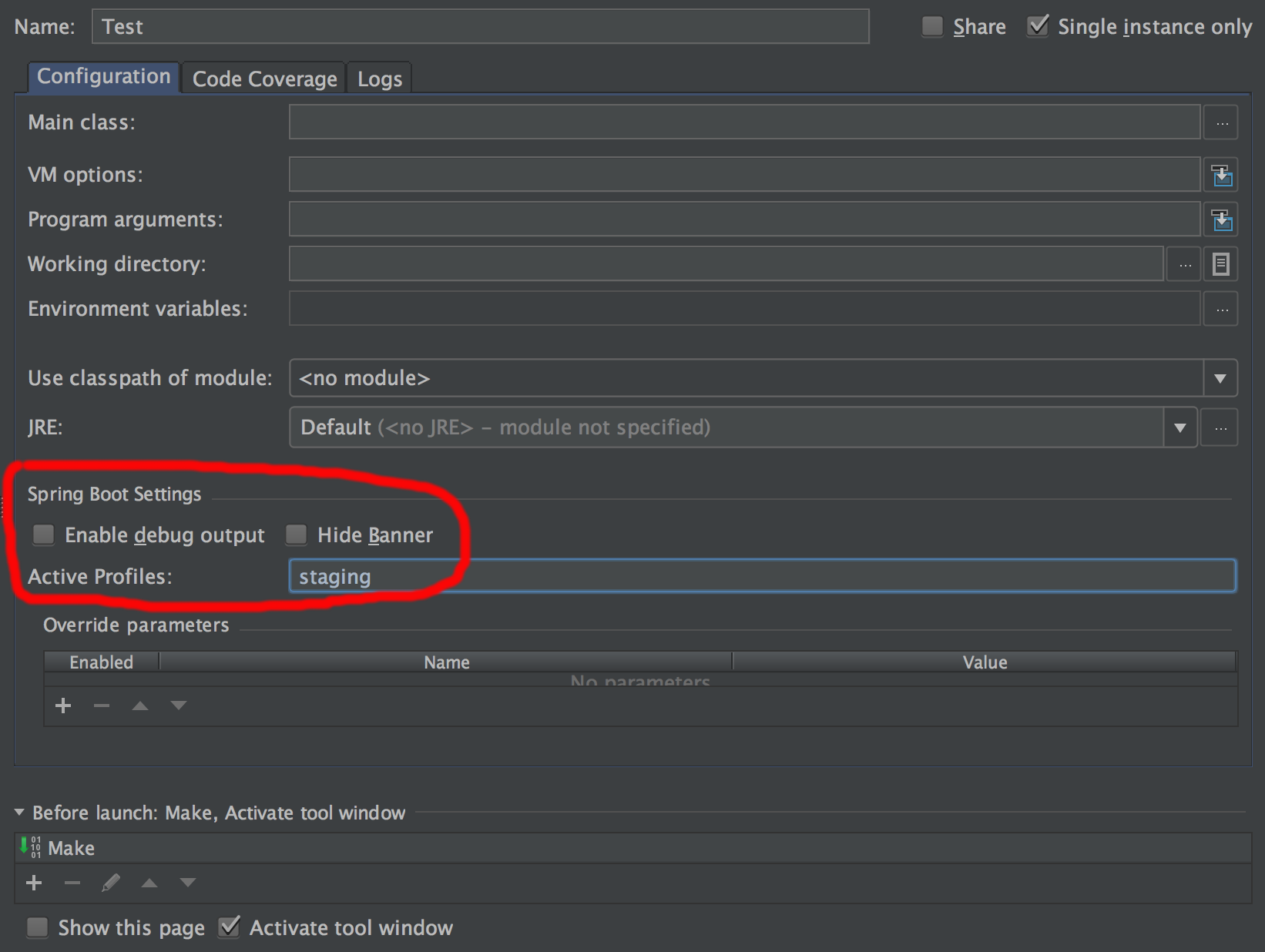Open the JRE selection dropdown
The height and width of the screenshot is (952, 1265).
1179,428
